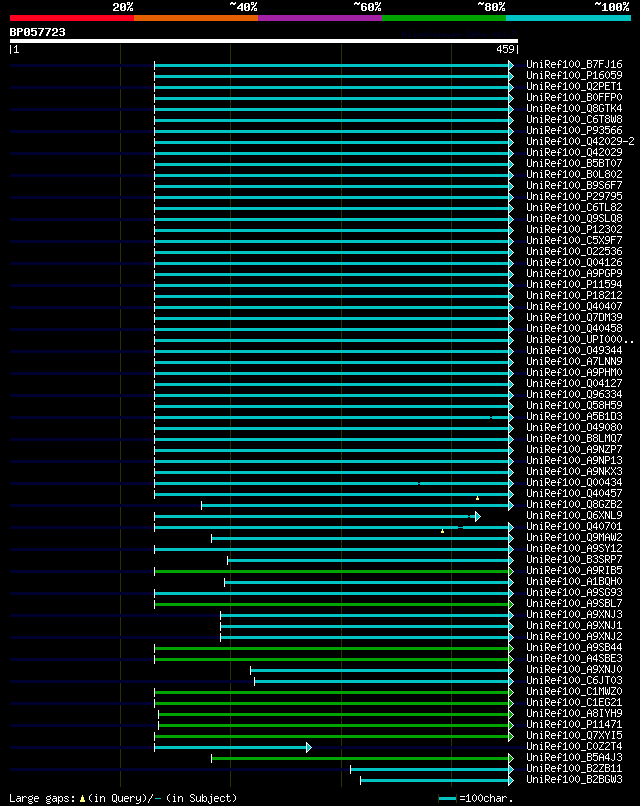The height and width of the screenshot is (806, 640).
Task: Click the start tick of the B3SRP7 alignment
Action: (x=228, y=560)
